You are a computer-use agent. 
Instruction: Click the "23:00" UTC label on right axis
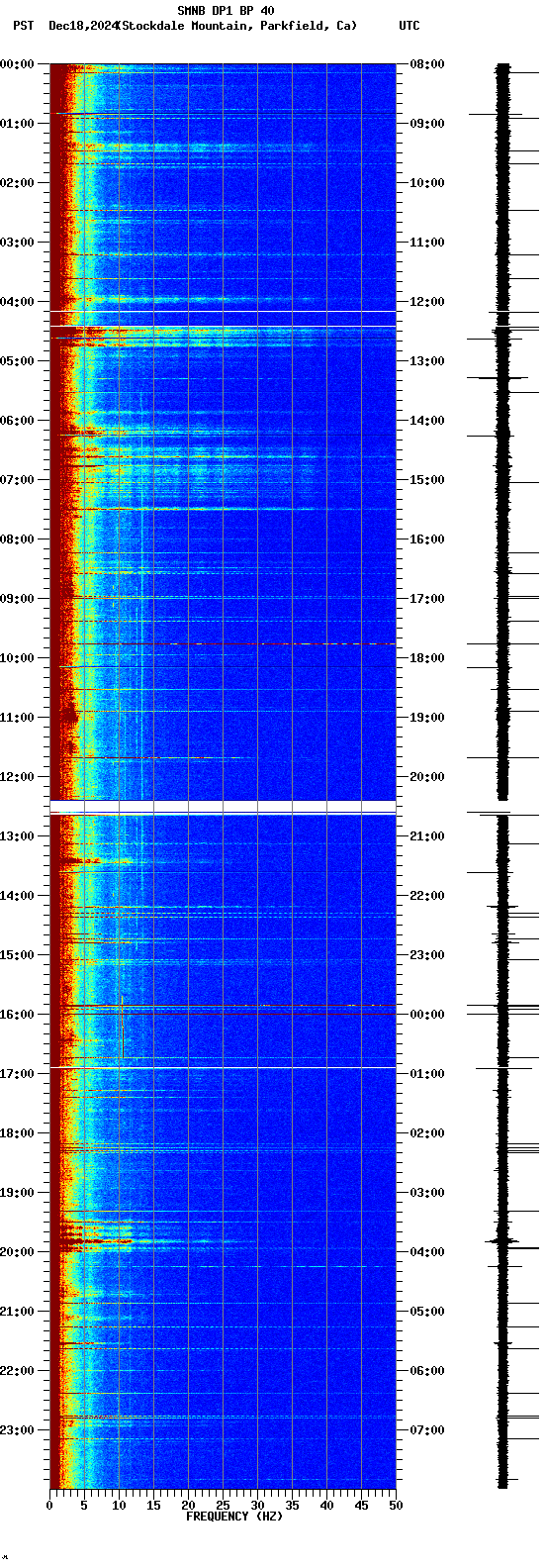[x=427, y=955]
